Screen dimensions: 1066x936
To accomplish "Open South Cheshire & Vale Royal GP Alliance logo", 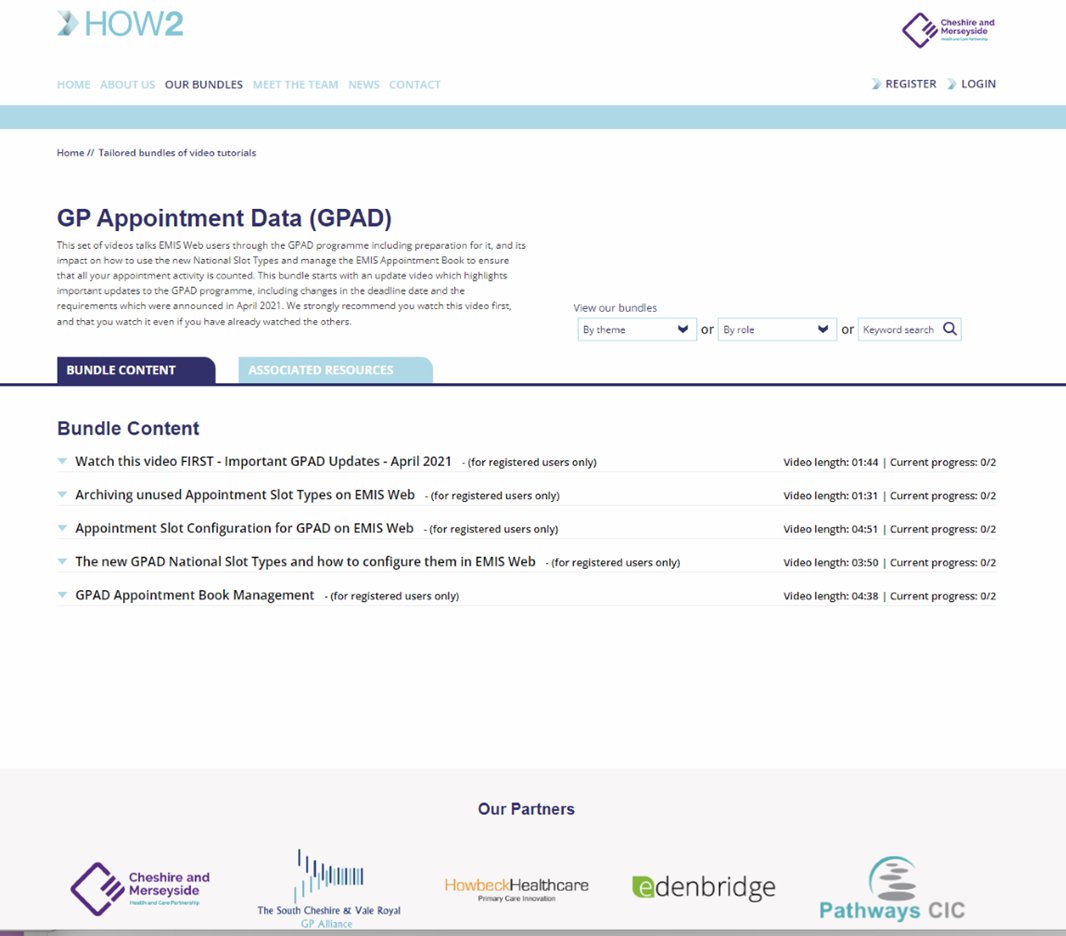I will (329, 888).
